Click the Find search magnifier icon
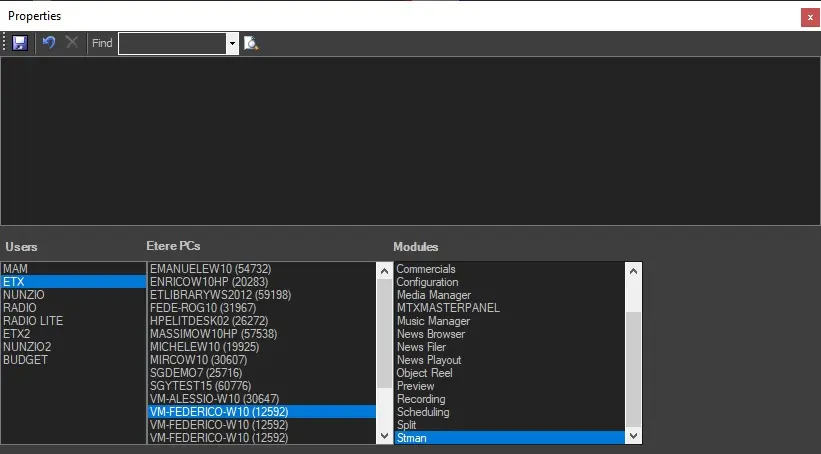821x454 pixels. 251,43
